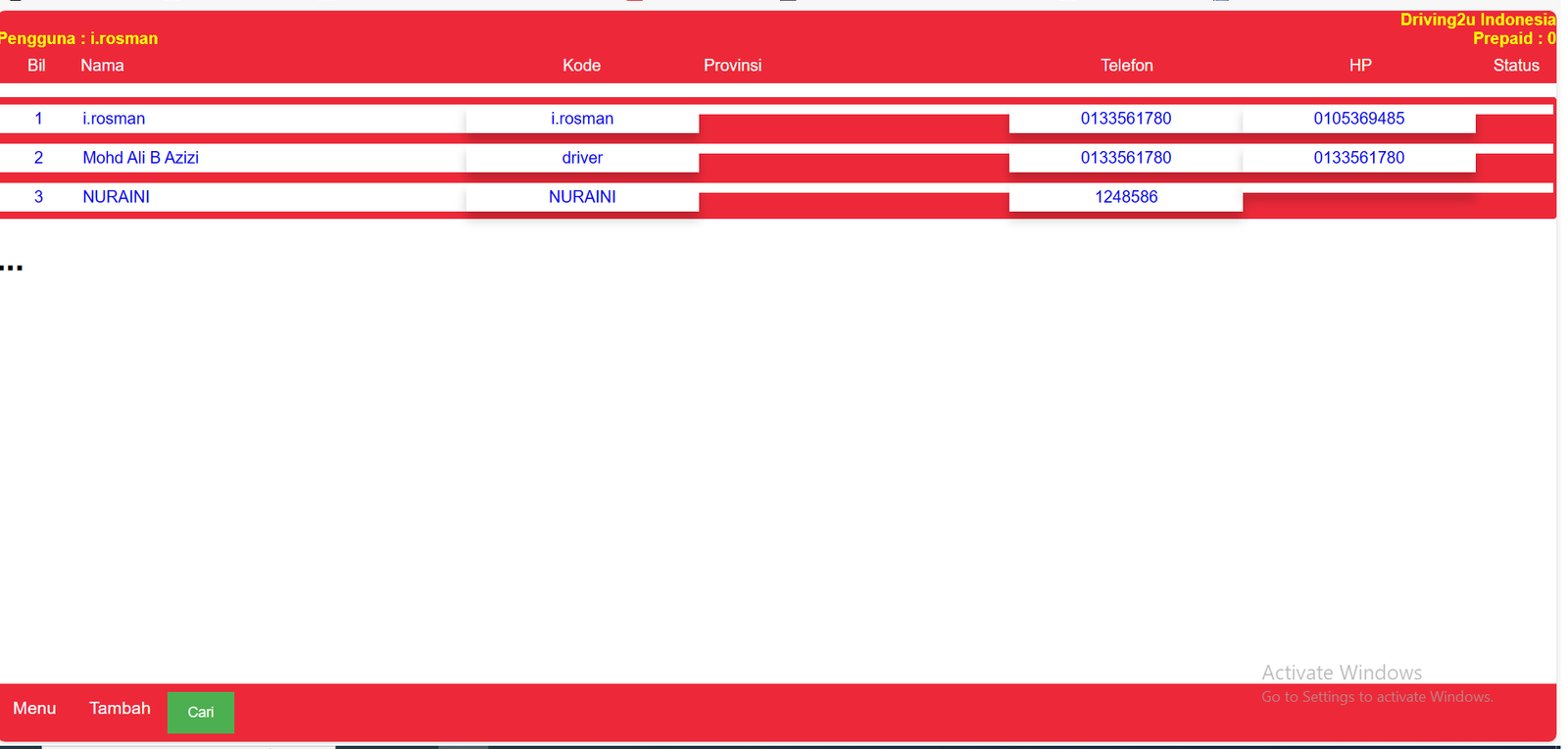Click HP number 0105369485
The height and width of the screenshot is (749, 1568).
(x=1358, y=119)
